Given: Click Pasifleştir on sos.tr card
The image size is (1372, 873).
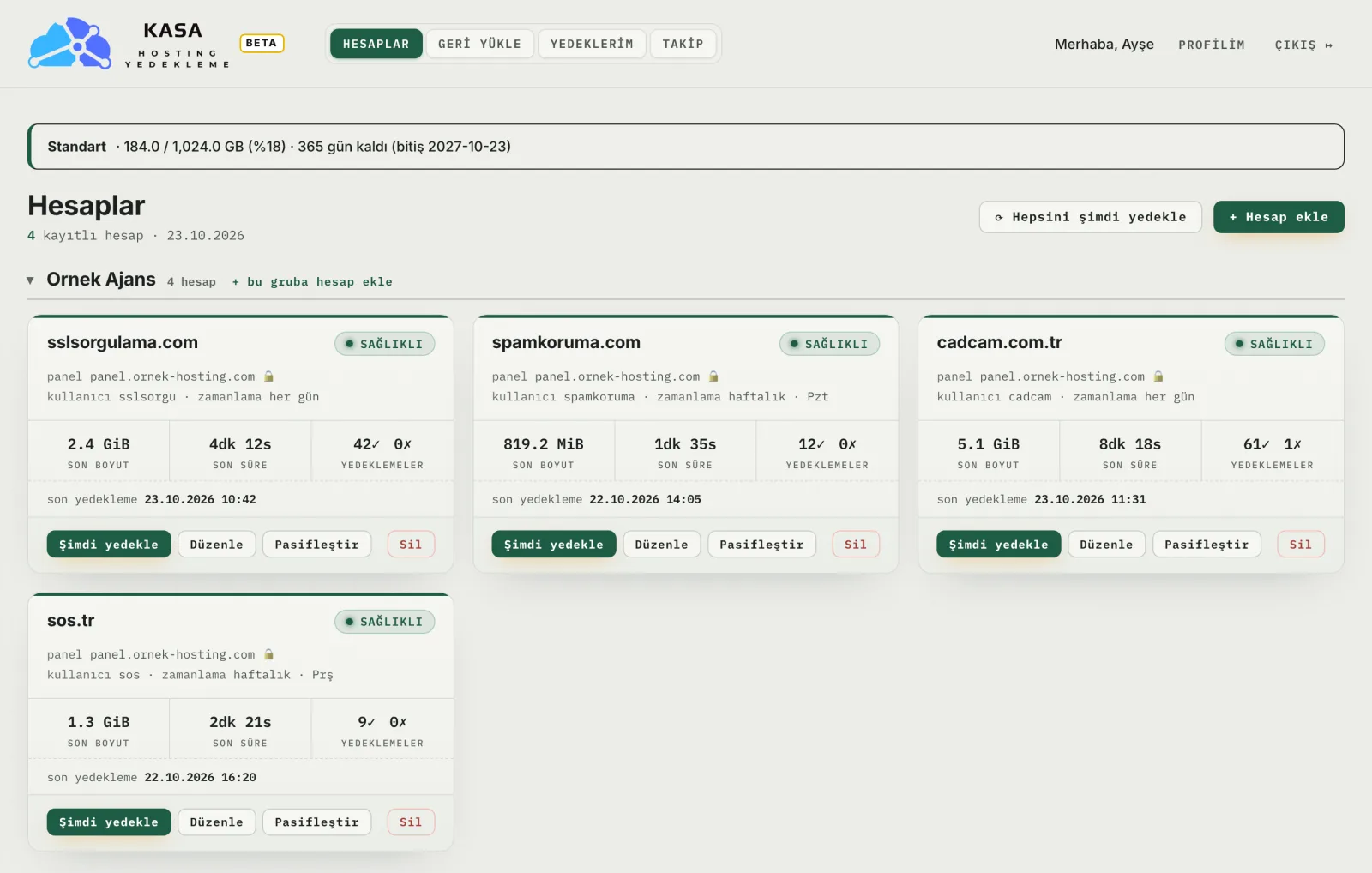Looking at the screenshot, I should coord(316,822).
